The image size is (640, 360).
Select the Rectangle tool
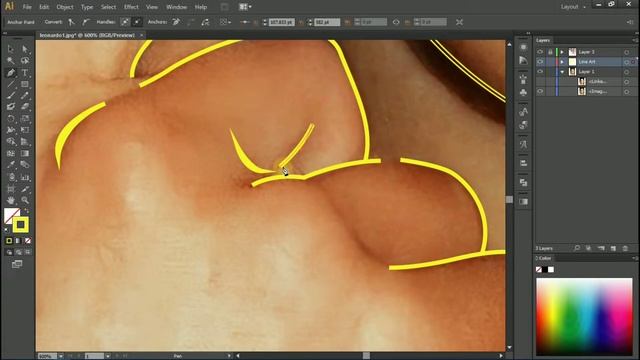tap(25, 84)
